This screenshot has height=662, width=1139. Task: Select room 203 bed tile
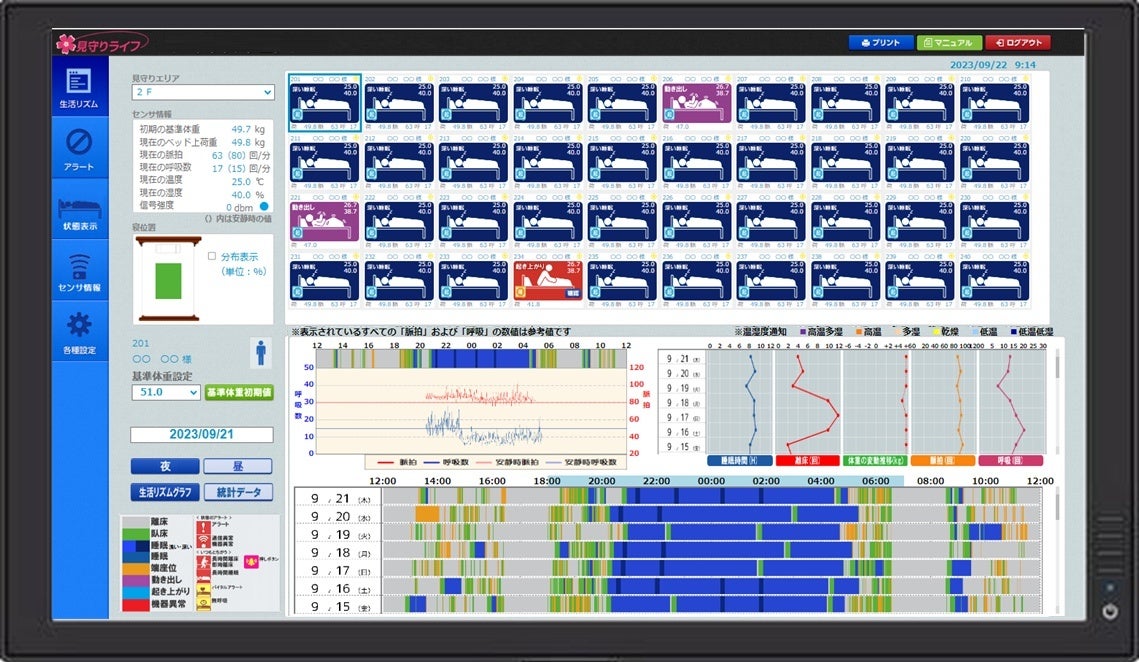coord(473,102)
